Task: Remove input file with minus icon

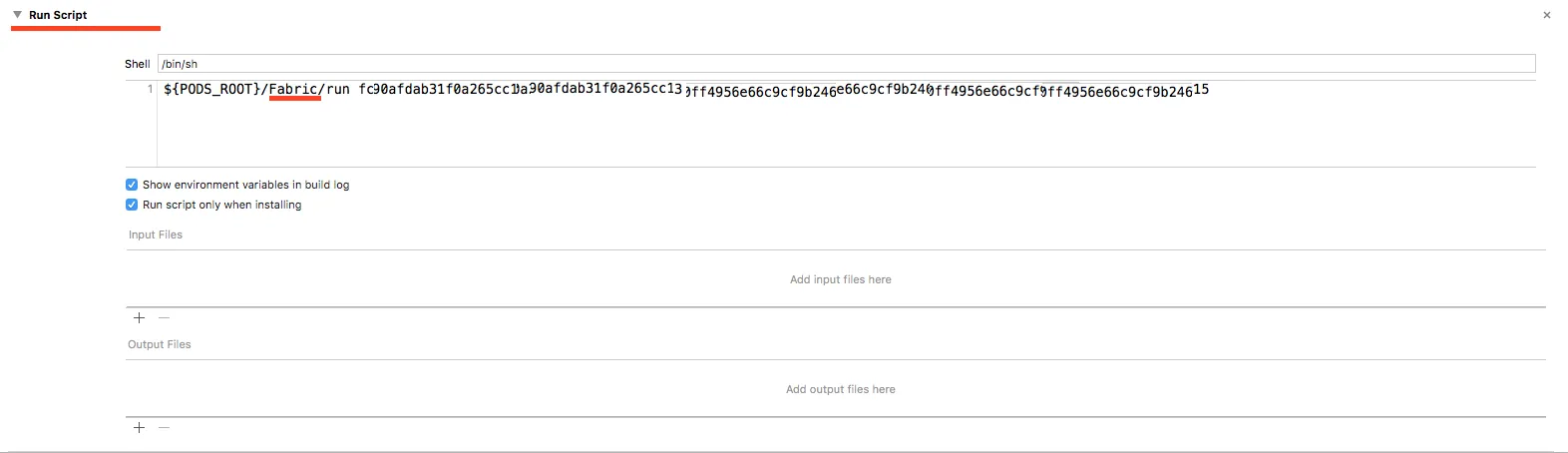Action: [x=164, y=317]
